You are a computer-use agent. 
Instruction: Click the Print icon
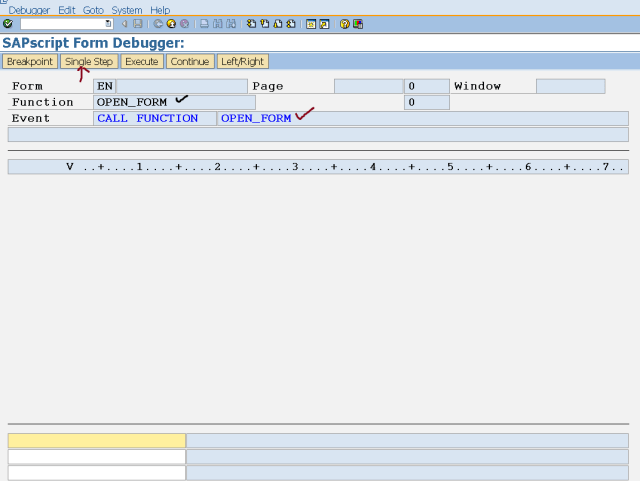pyautogui.click(x=205, y=23)
